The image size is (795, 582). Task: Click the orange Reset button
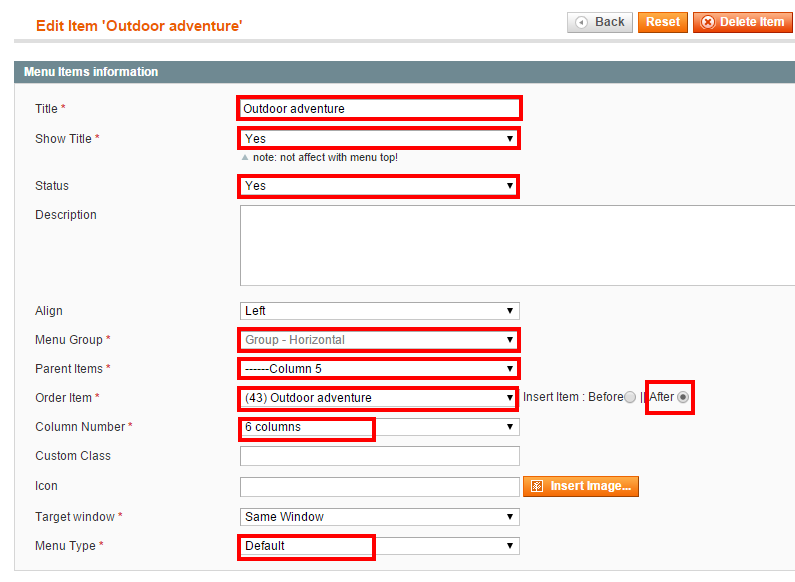(x=663, y=22)
